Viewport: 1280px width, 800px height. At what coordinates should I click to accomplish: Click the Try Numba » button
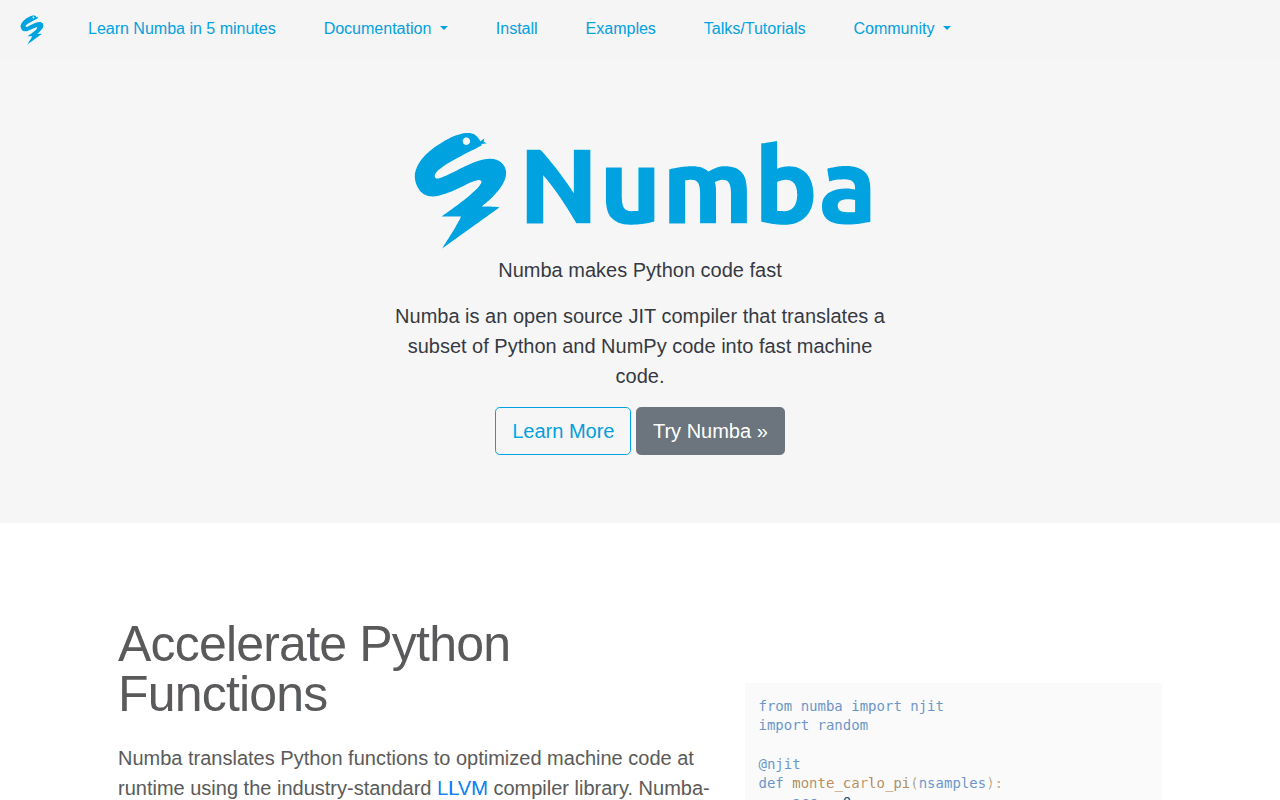tap(710, 431)
